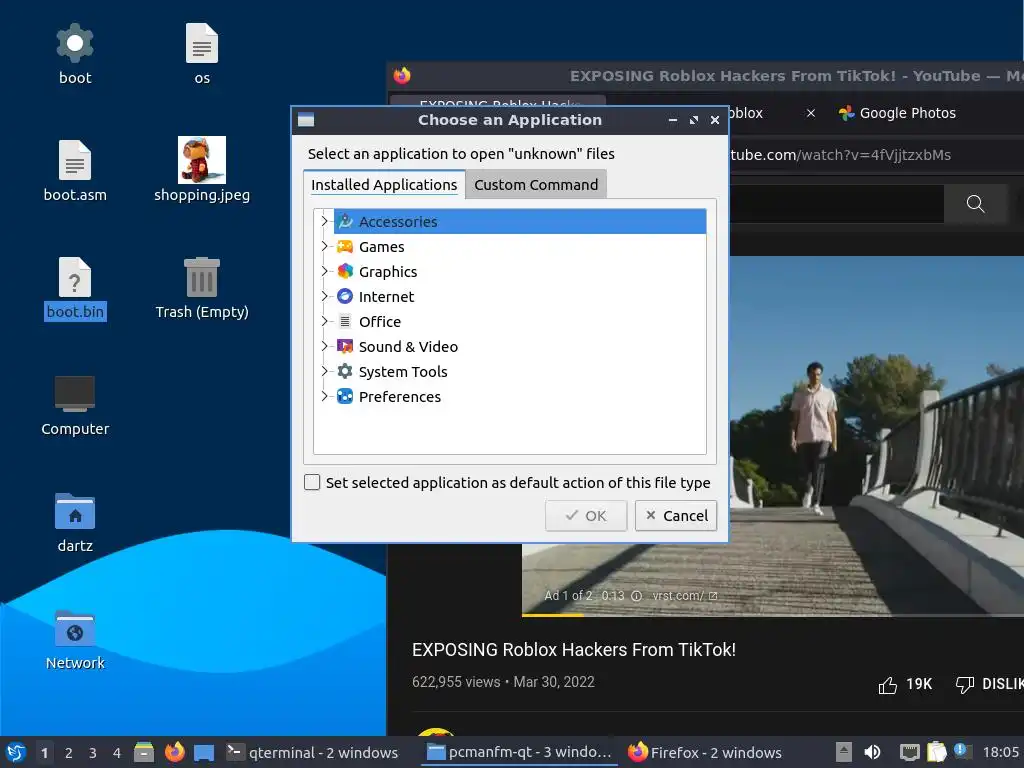Switch to workspace 2

pyautogui.click(x=69, y=753)
